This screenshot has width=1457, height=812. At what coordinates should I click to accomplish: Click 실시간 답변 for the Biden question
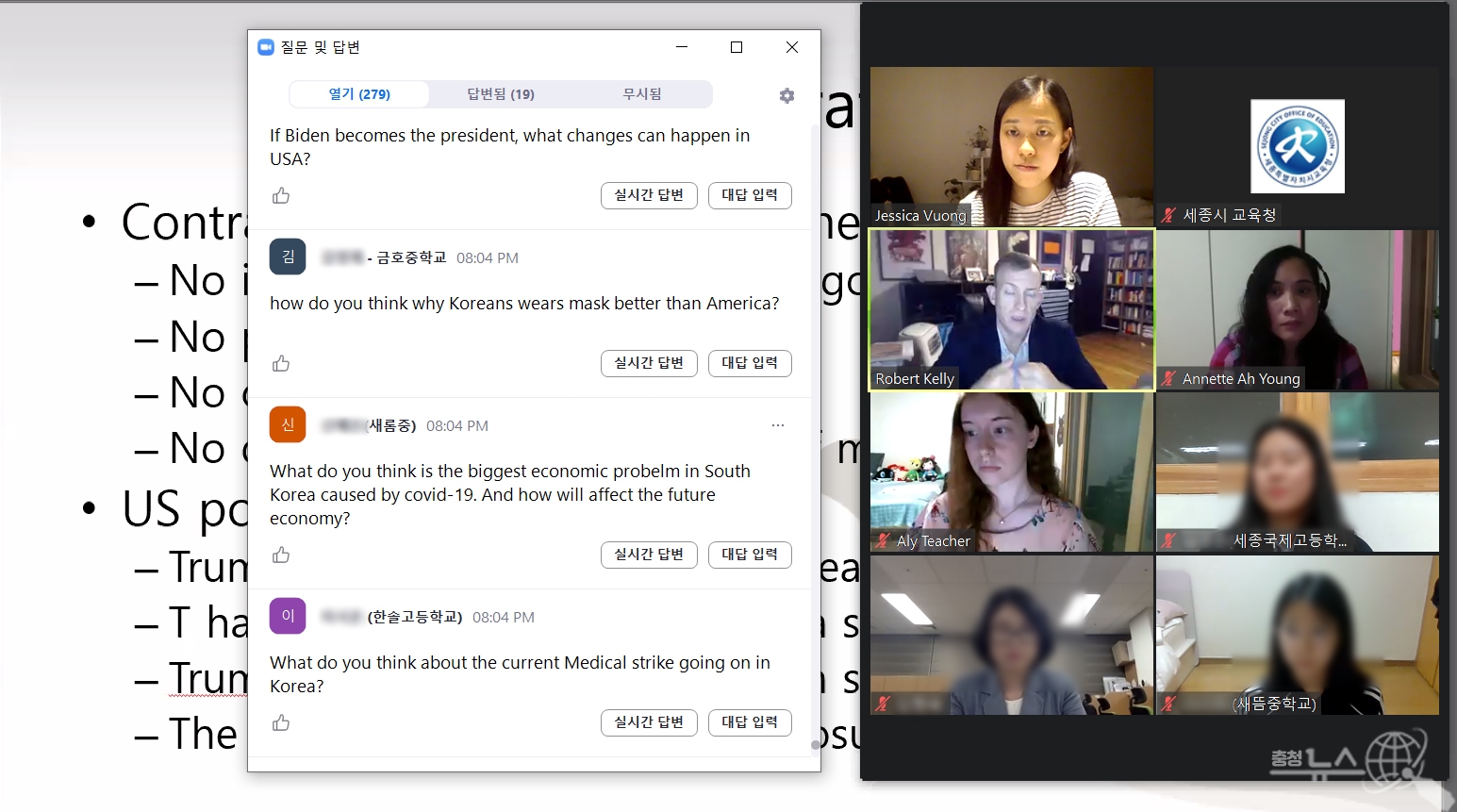click(x=649, y=195)
